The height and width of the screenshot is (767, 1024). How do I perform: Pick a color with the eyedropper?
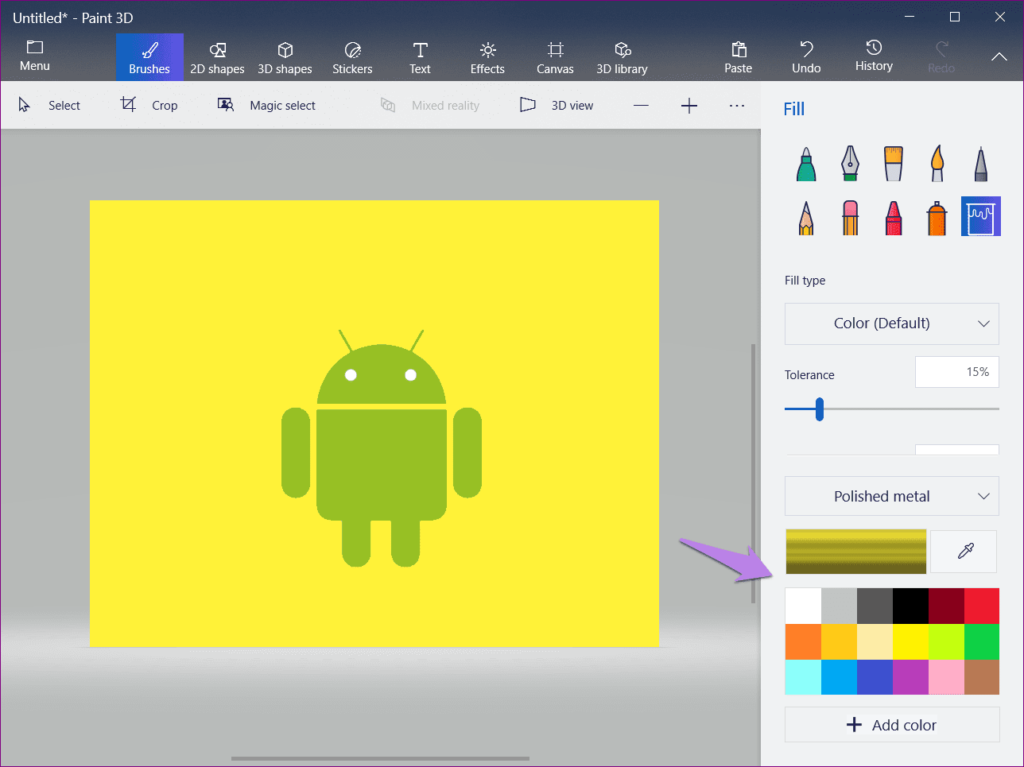point(965,551)
